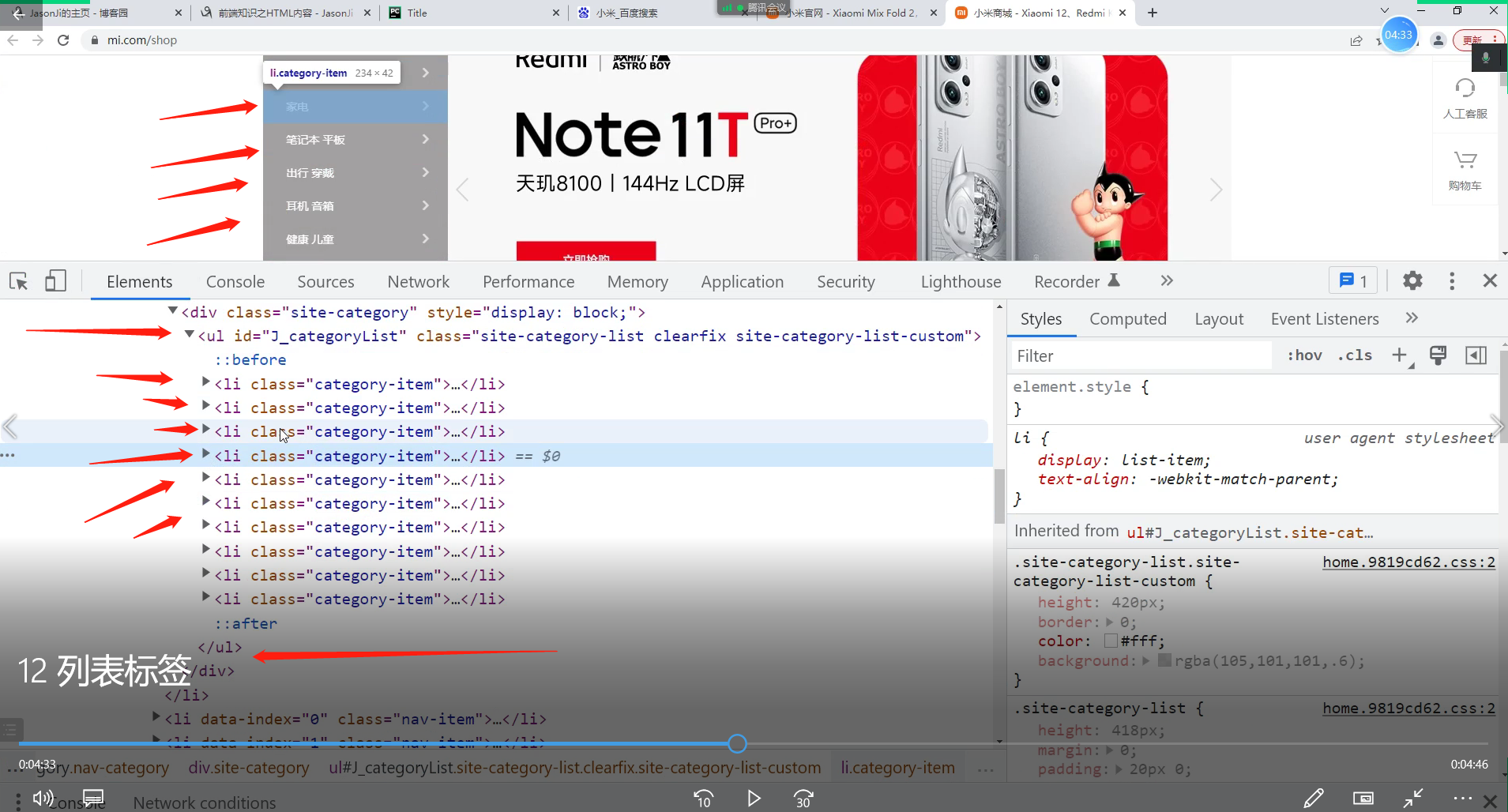Open the 耳机 音箱 category item
Image resolution: width=1508 pixels, height=812 pixels.
tap(355, 205)
